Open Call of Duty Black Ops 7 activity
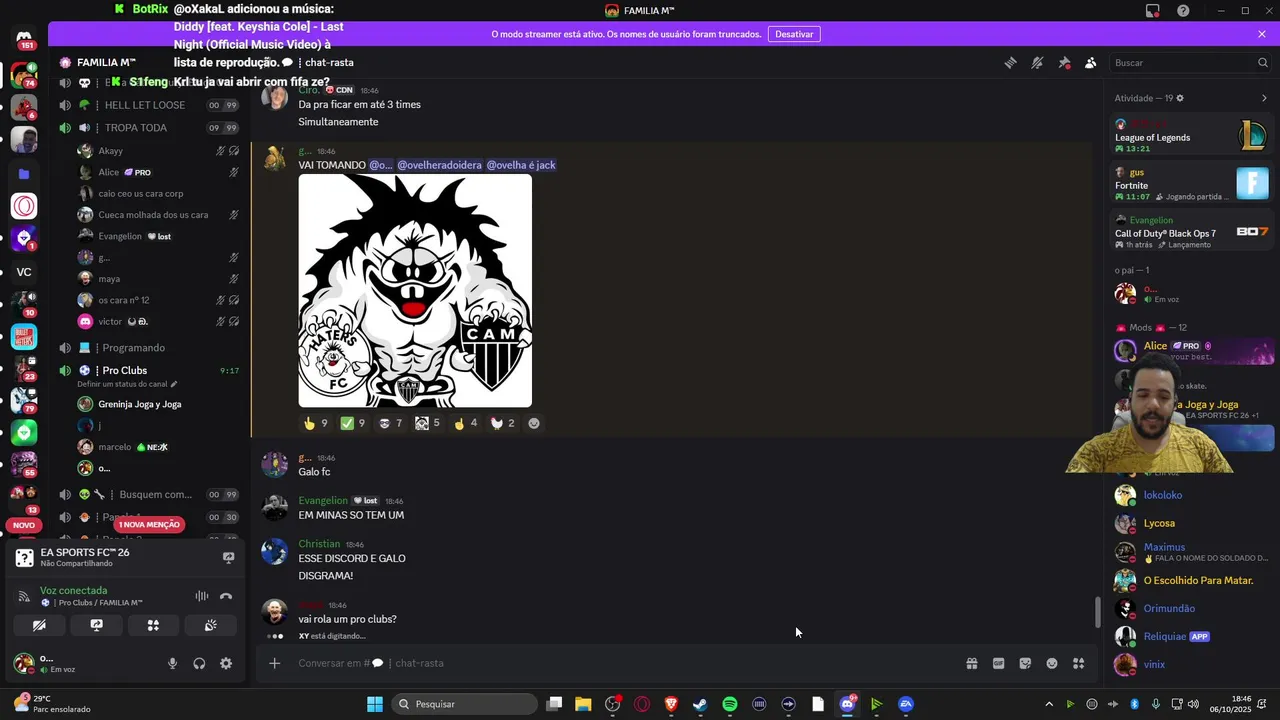This screenshot has height=720, width=1280. click(x=1192, y=232)
